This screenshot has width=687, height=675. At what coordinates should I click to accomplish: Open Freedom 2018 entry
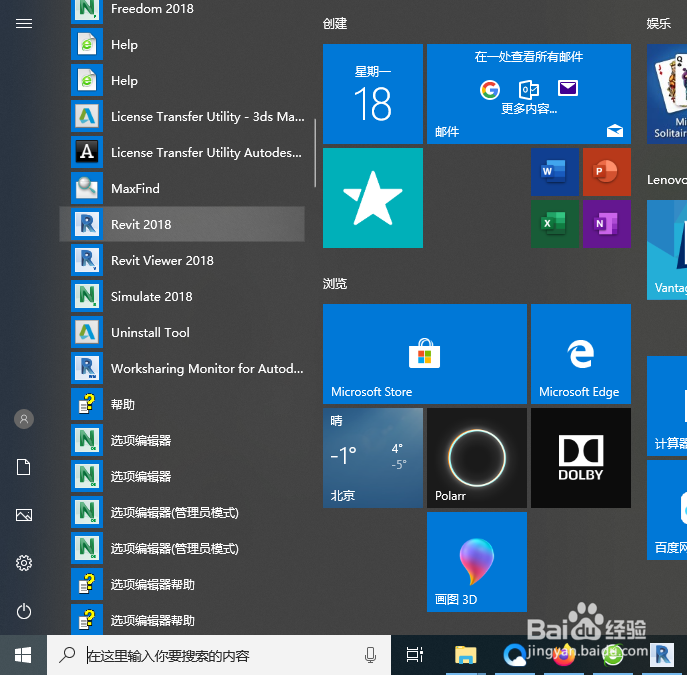click(x=182, y=10)
